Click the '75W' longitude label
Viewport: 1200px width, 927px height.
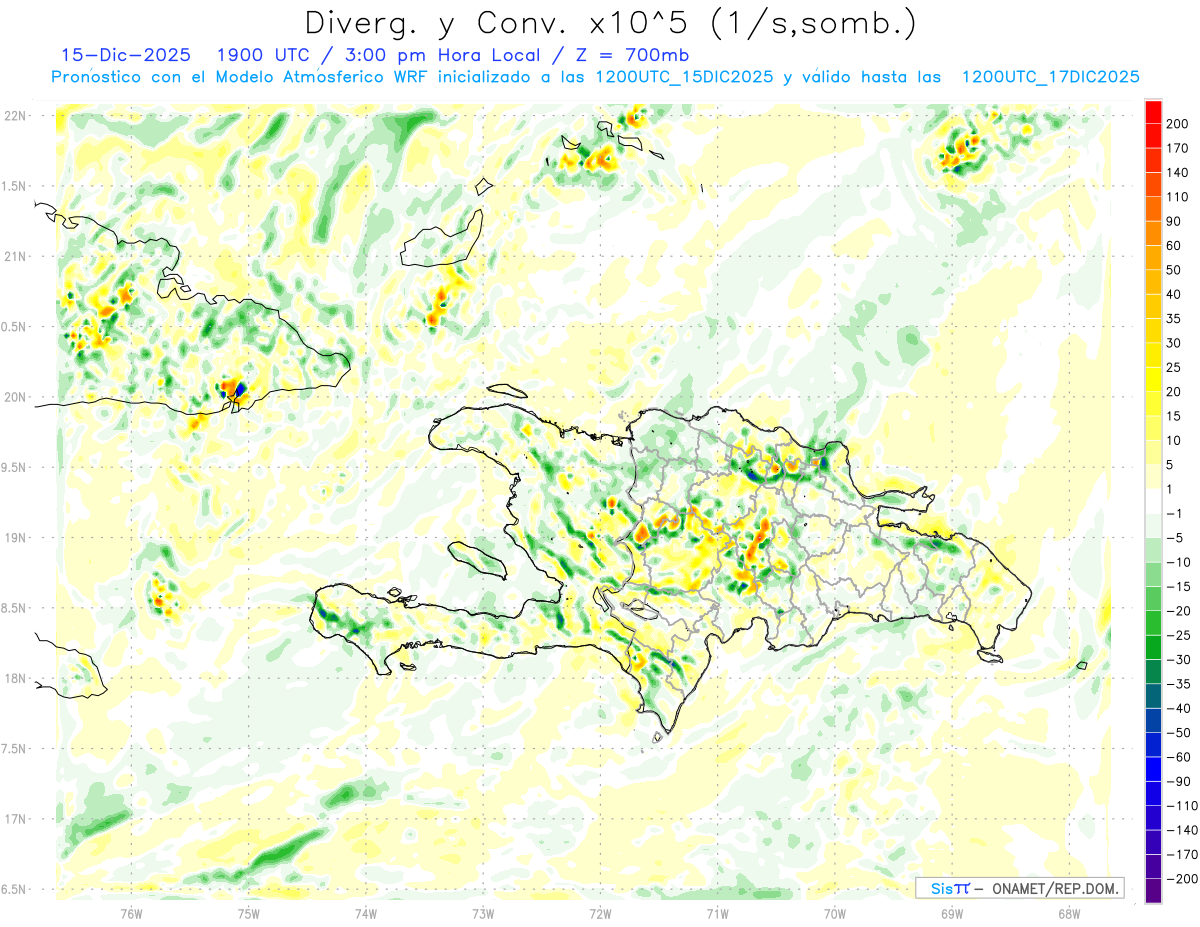(248, 914)
